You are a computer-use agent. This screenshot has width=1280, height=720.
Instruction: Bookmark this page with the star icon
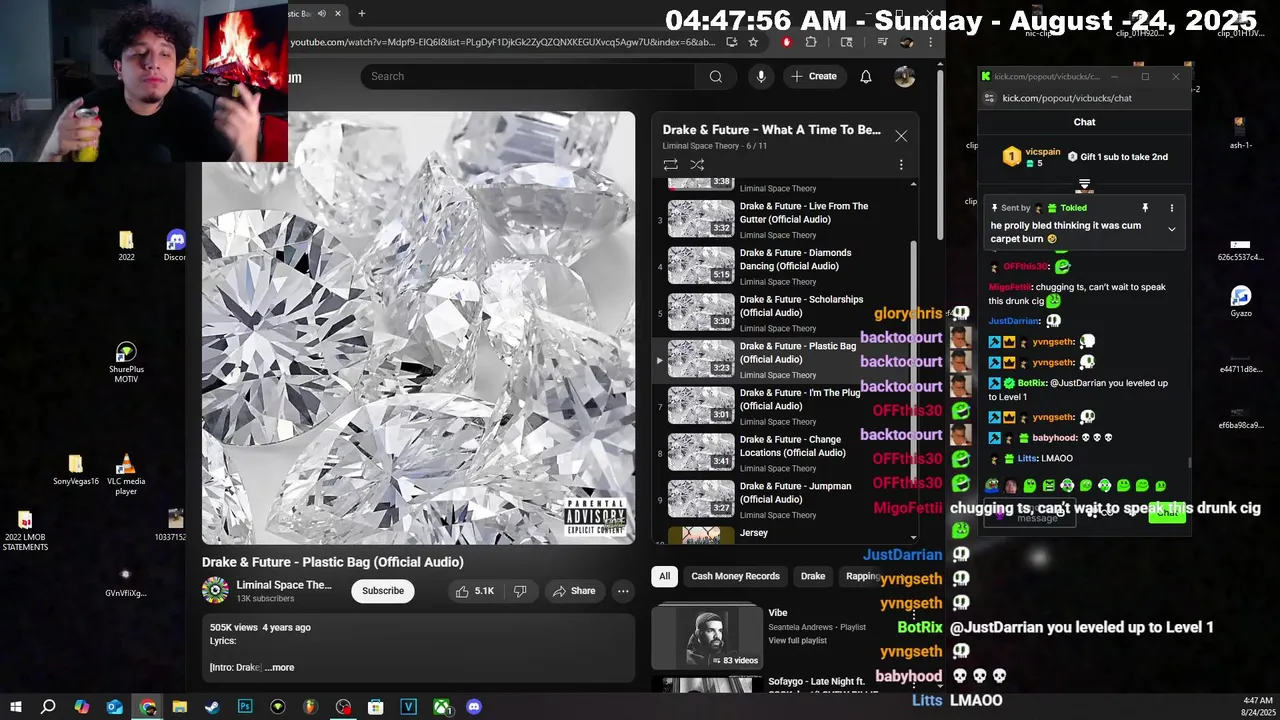click(x=753, y=42)
